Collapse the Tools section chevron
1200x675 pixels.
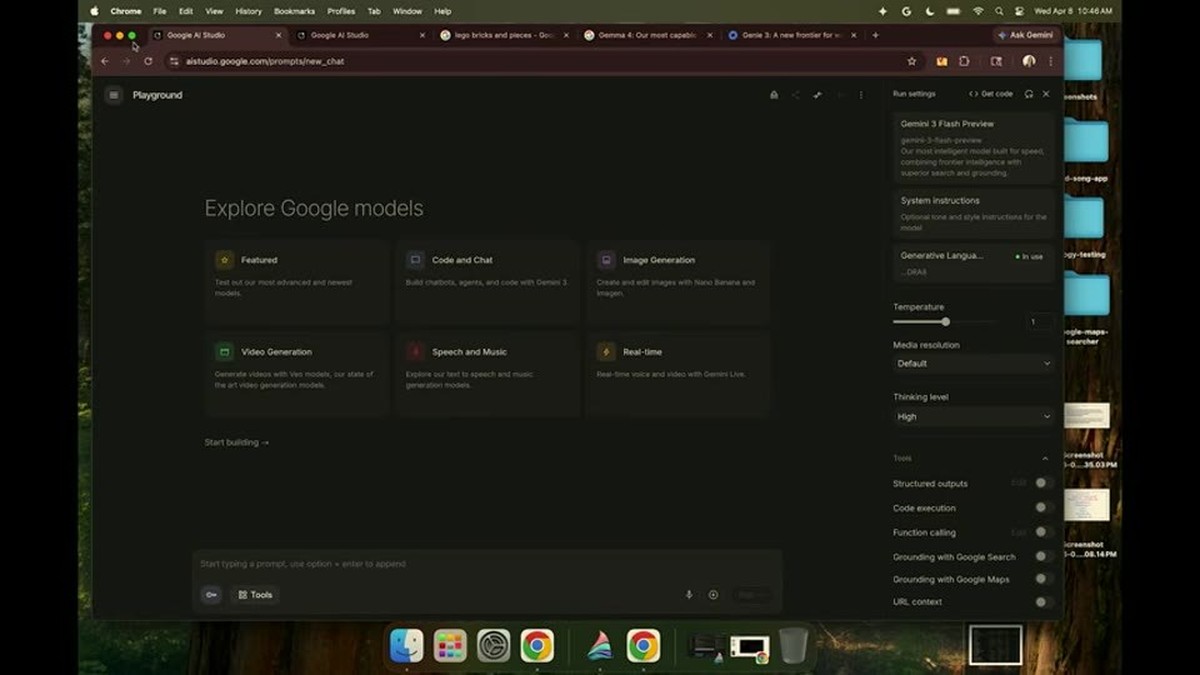1045,459
